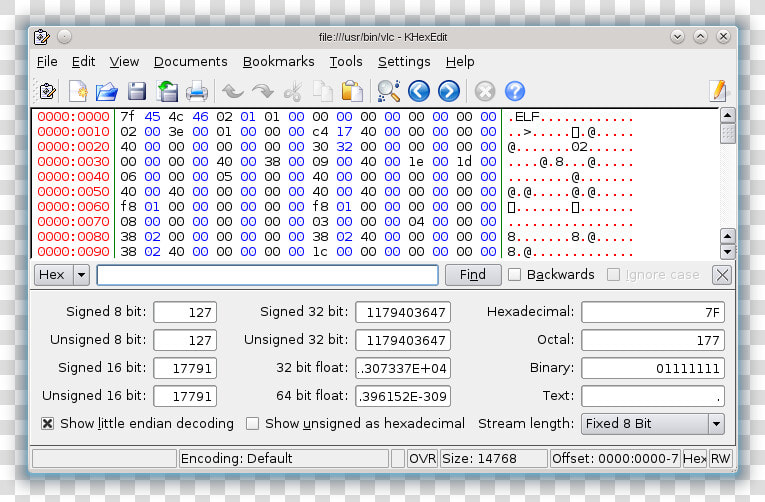The height and width of the screenshot is (502, 765).
Task: Click the Signed 8 bit value field
Action: (x=185, y=312)
